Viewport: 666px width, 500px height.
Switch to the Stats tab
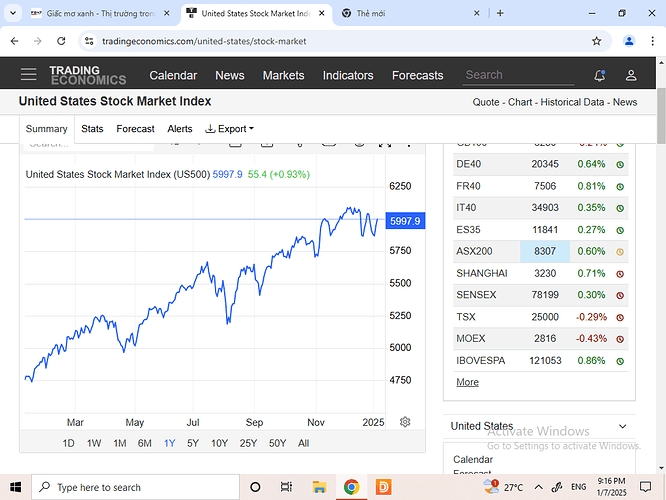tap(92, 129)
